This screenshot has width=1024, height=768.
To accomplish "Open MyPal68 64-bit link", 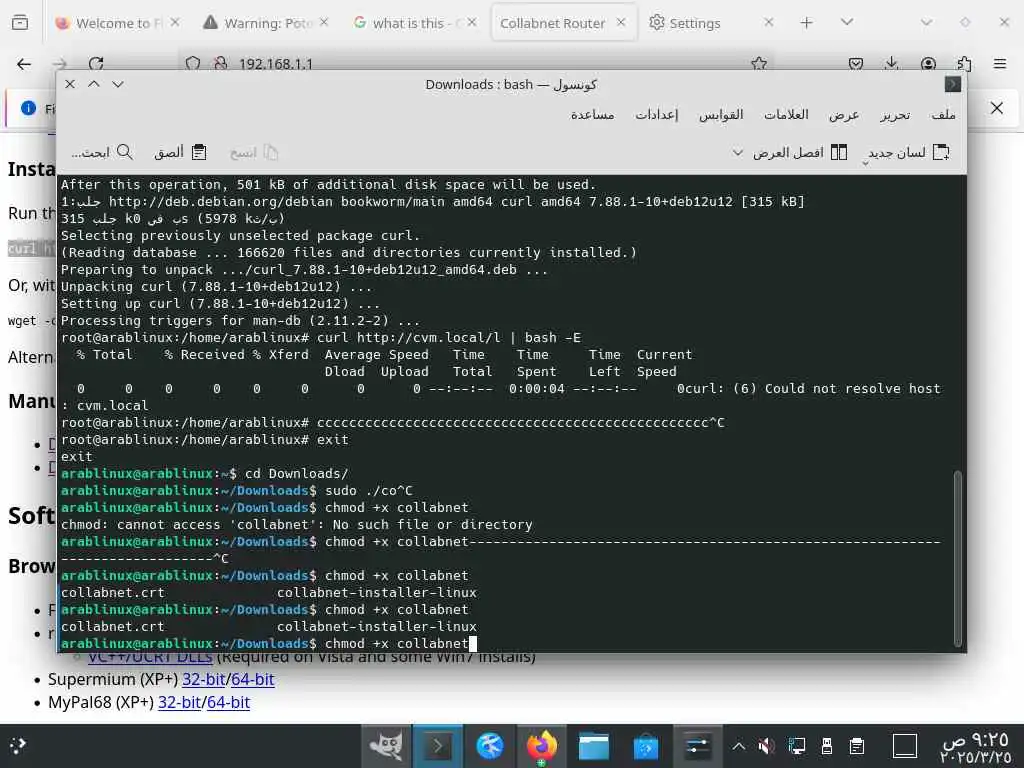I will click(x=228, y=702).
